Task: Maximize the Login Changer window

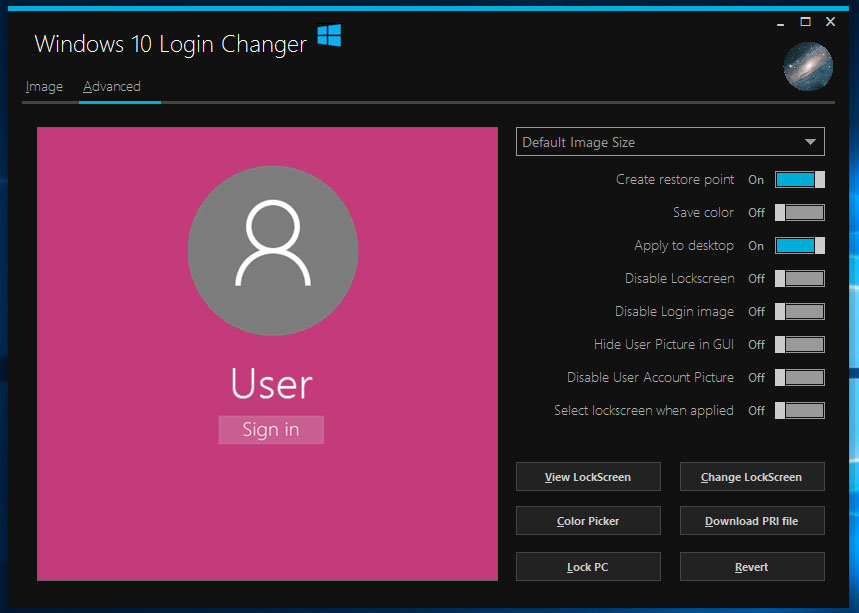Action: click(x=805, y=22)
